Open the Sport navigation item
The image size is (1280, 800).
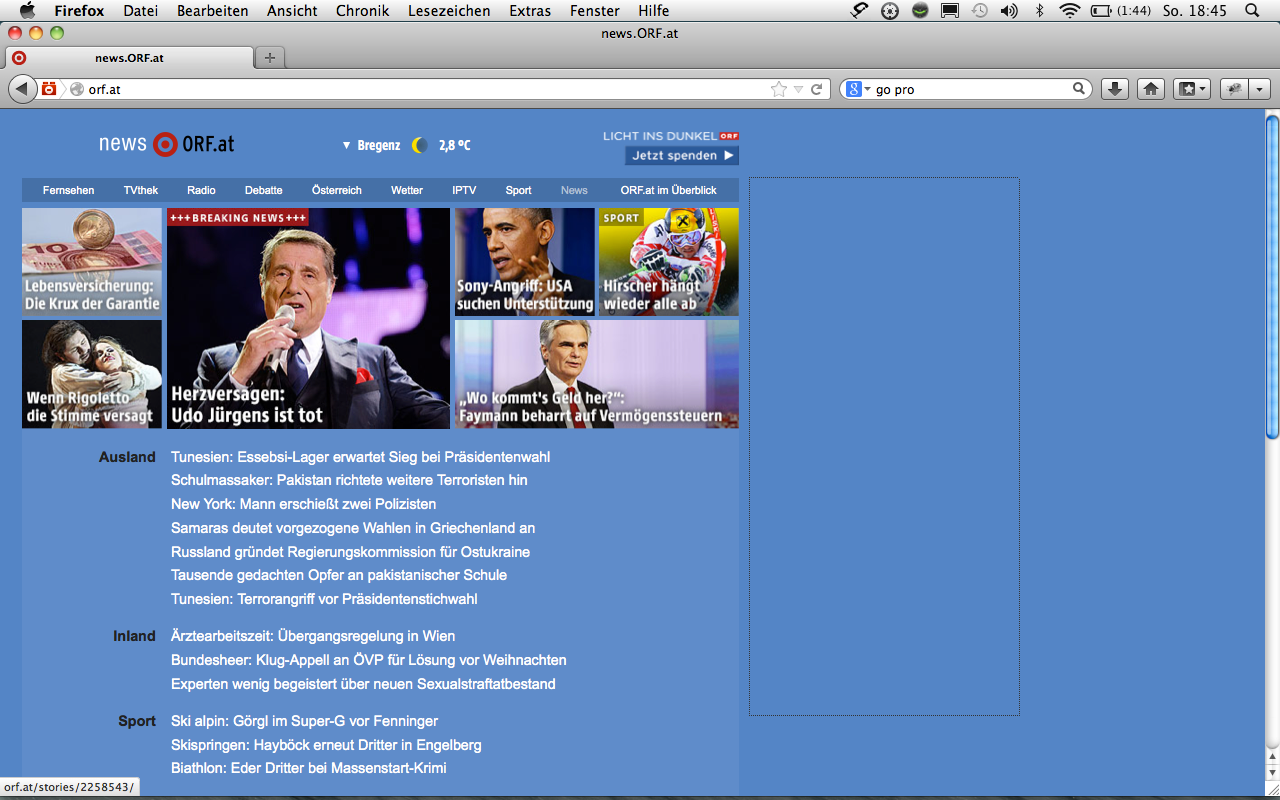tap(518, 190)
